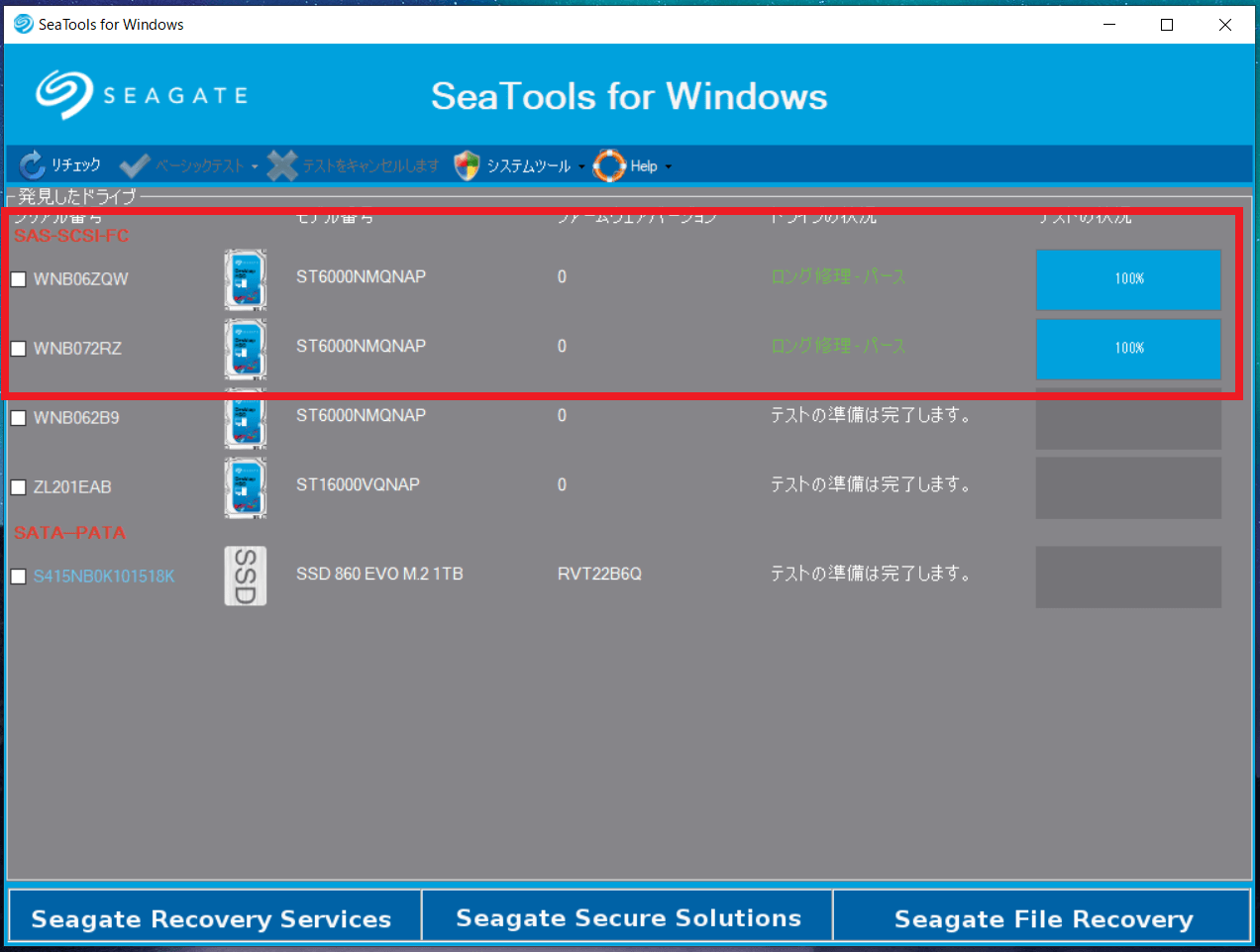
Task: Select the SSD icon for the 860 EVO
Action: point(246,577)
